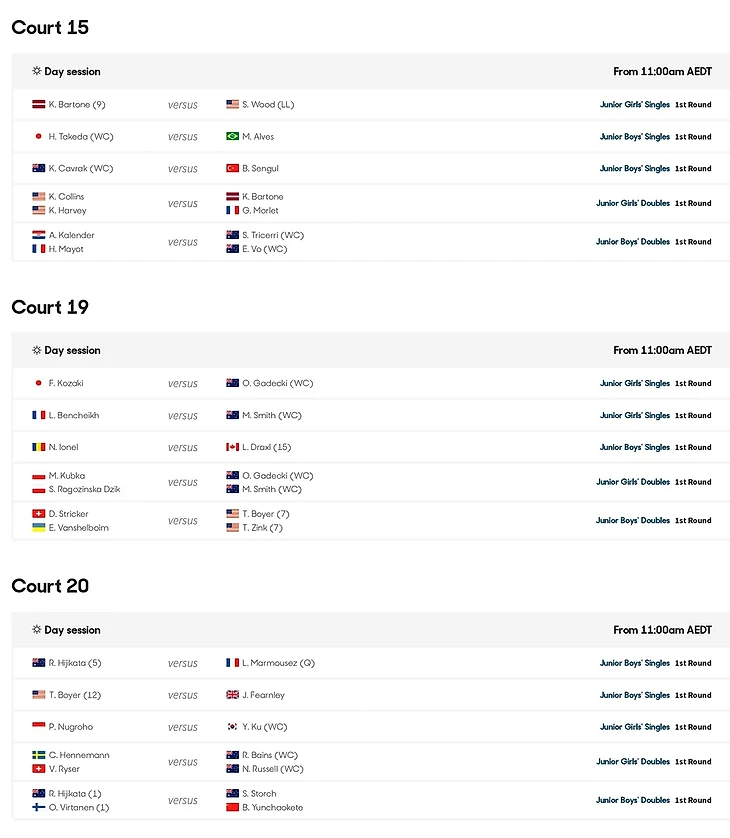
Task: Click the South Korea flag beside Y. Ku
Action: click(x=233, y=727)
